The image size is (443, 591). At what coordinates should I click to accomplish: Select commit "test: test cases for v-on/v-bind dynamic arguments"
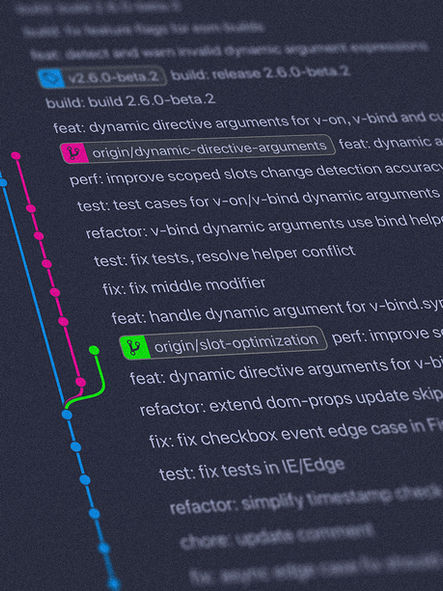tap(258, 200)
